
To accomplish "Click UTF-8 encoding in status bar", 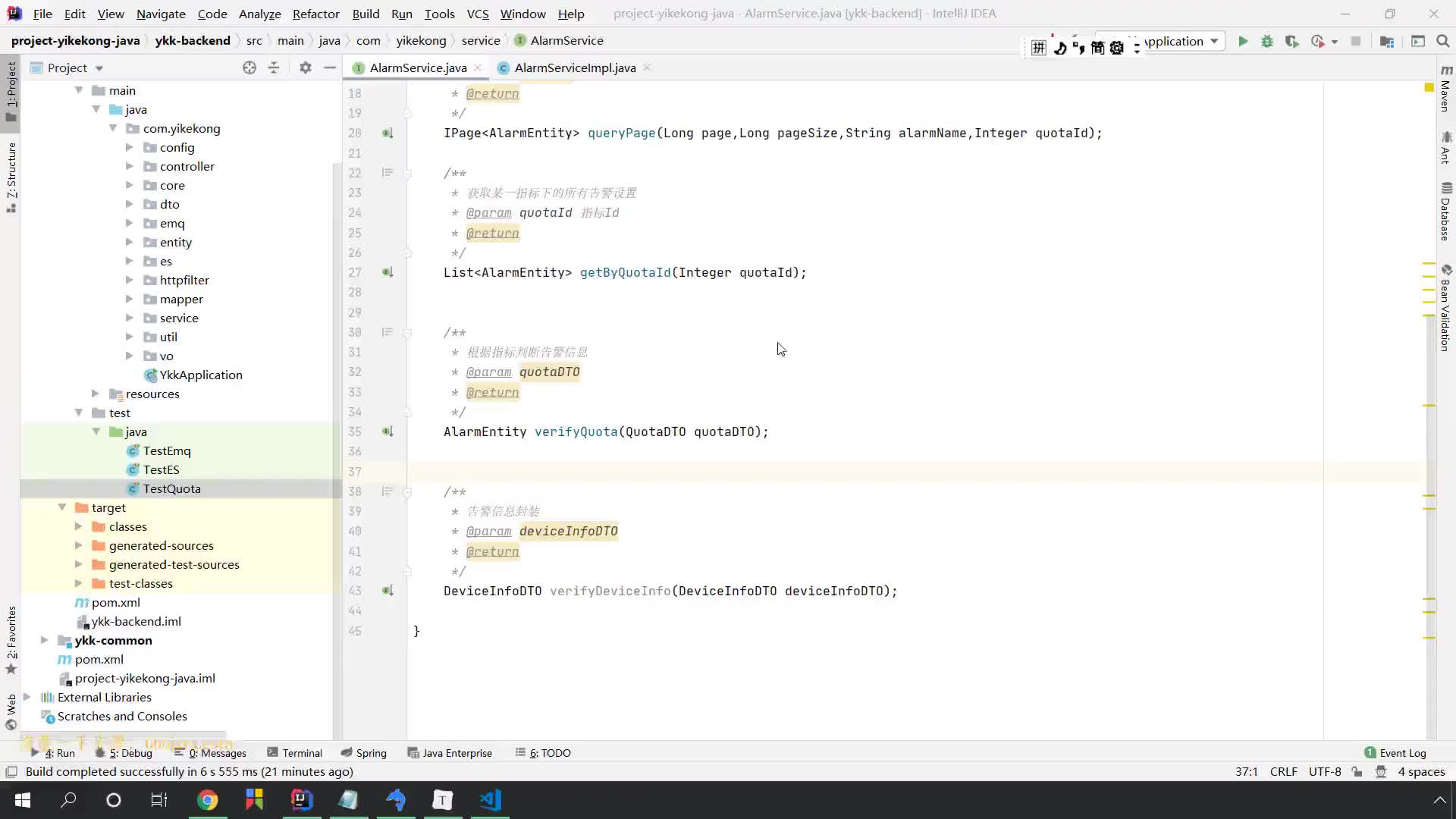I will (x=1324, y=772).
